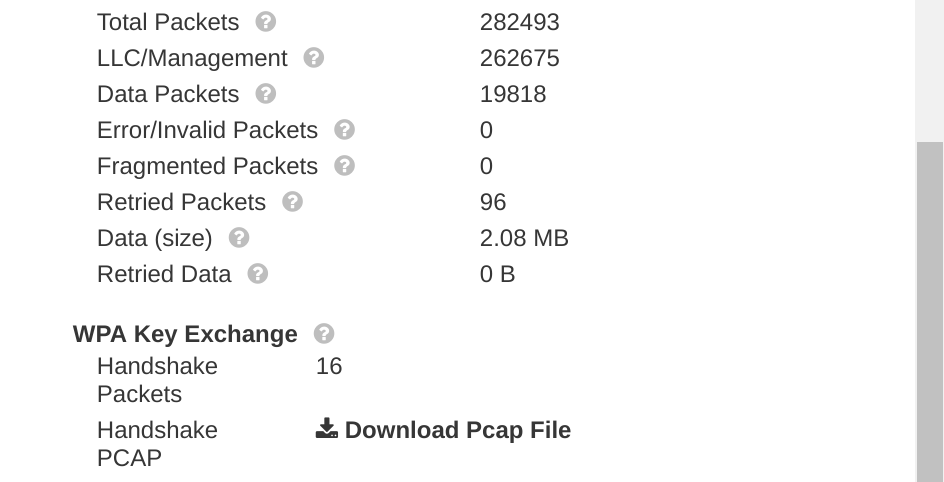Click the help icon beside Fragmented Packets
This screenshot has width=944, height=482.
(344, 165)
